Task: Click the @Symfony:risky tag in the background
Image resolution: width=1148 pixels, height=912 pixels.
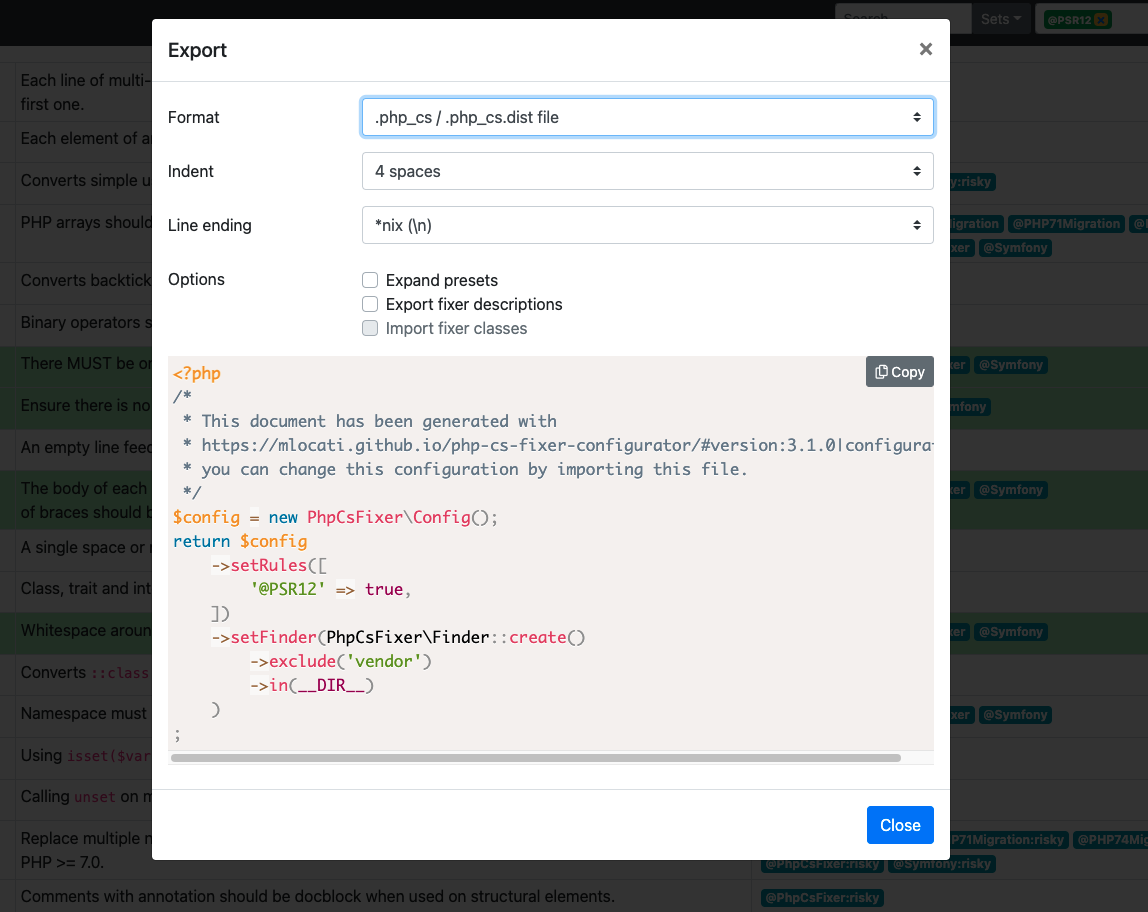Action: [942, 864]
